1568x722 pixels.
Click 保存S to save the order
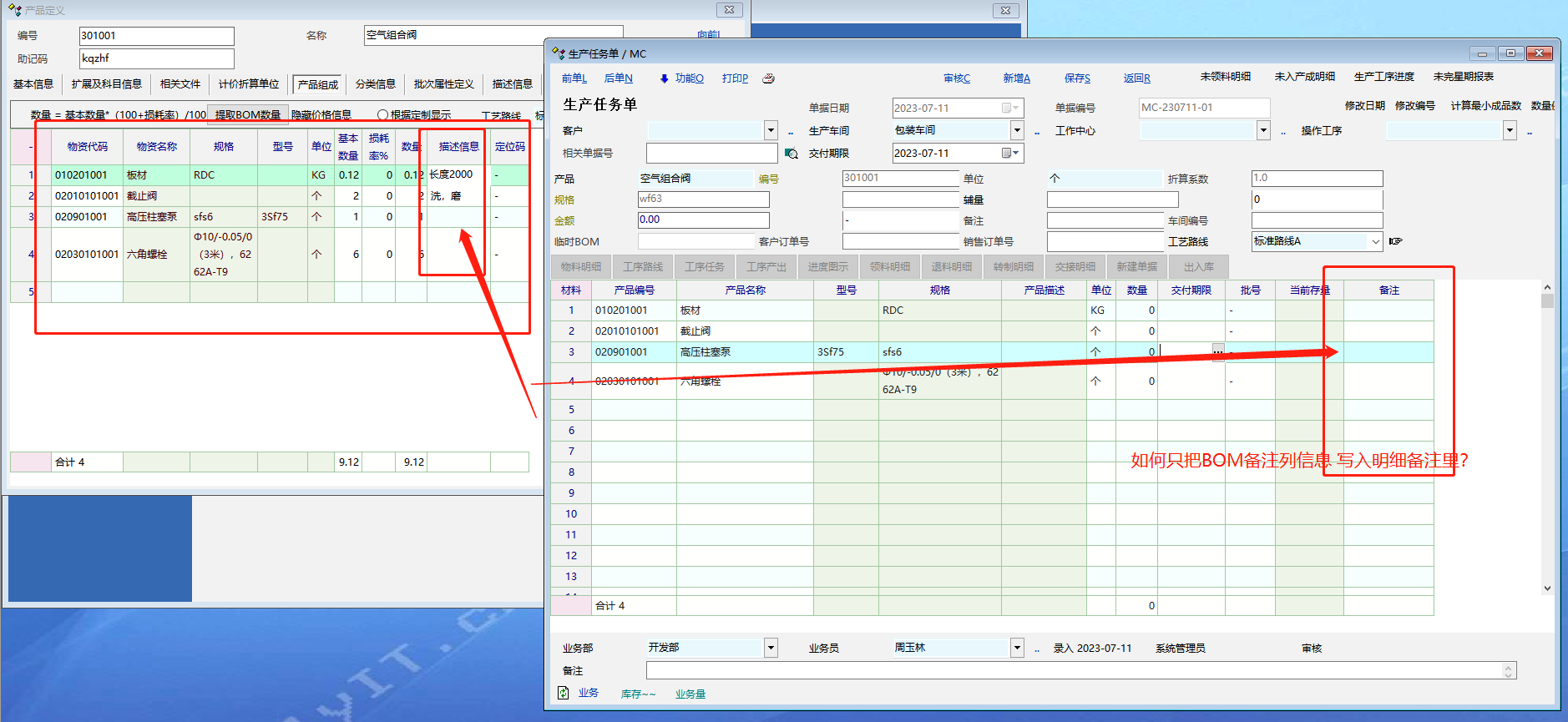pyautogui.click(x=1077, y=78)
